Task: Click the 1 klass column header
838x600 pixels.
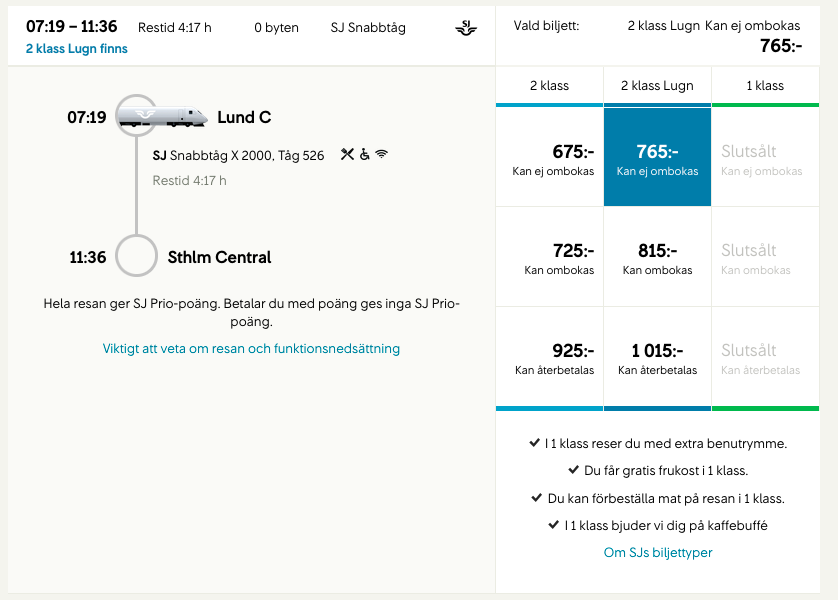Action: pyautogui.click(x=765, y=86)
